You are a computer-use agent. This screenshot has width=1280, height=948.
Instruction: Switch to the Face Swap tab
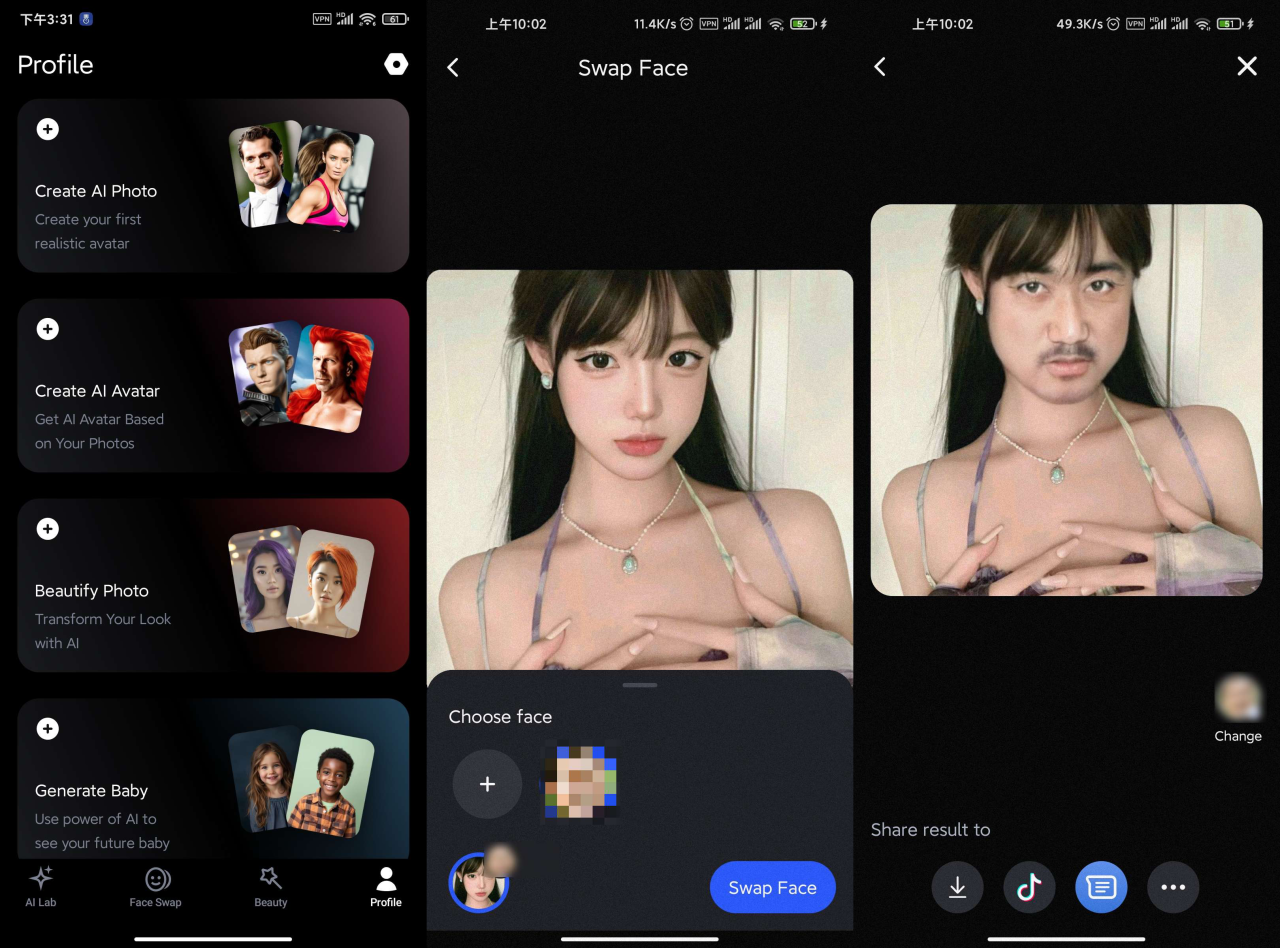click(x=156, y=887)
